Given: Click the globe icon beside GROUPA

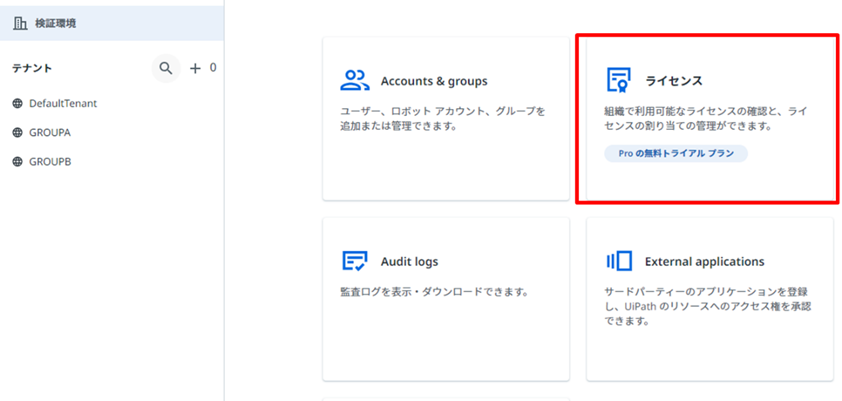Looking at the screenshot, I should click(17, 133).
